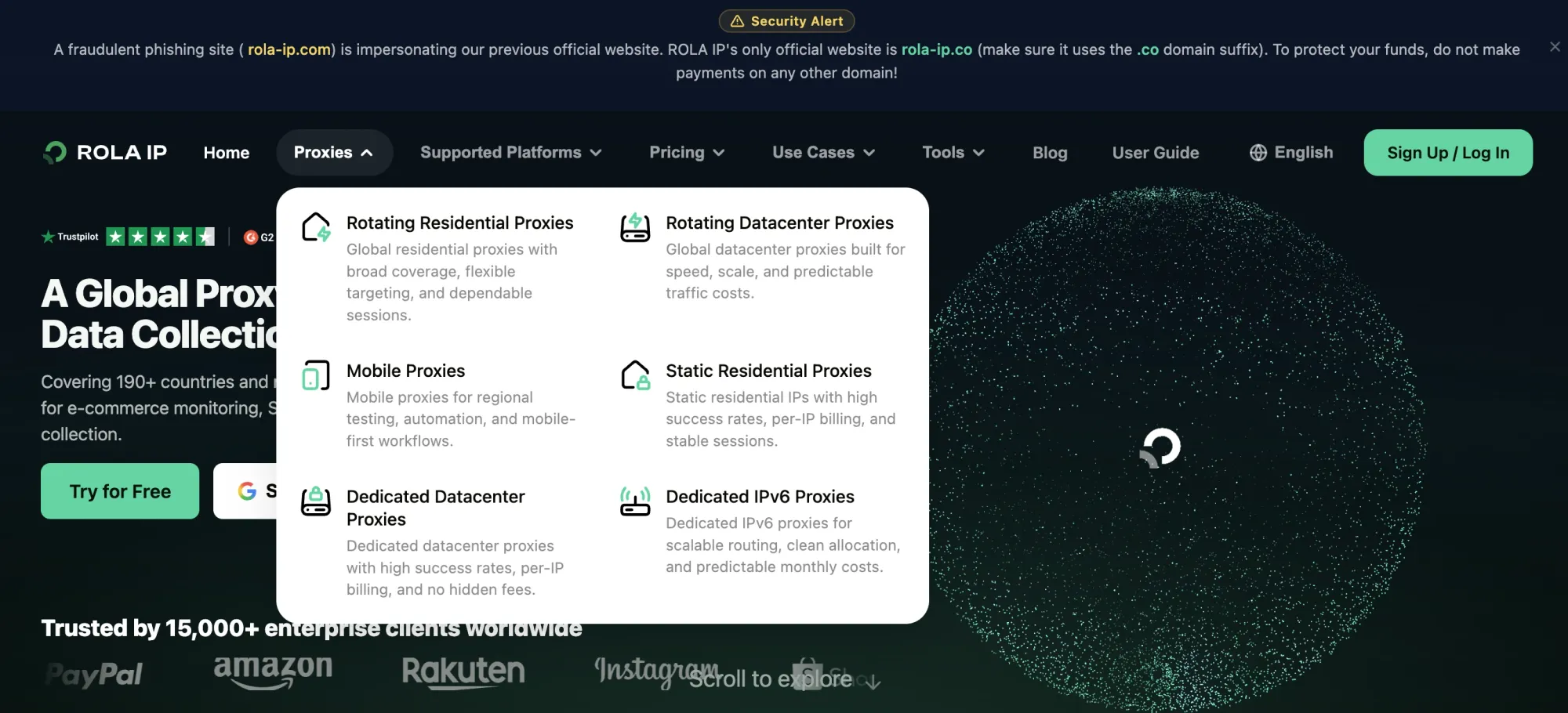Click 'Dedicated datacenter proxies with high success' description
Image resolution: width=1568 pixels, height=713 pixels.
click(x=456, y=567)
